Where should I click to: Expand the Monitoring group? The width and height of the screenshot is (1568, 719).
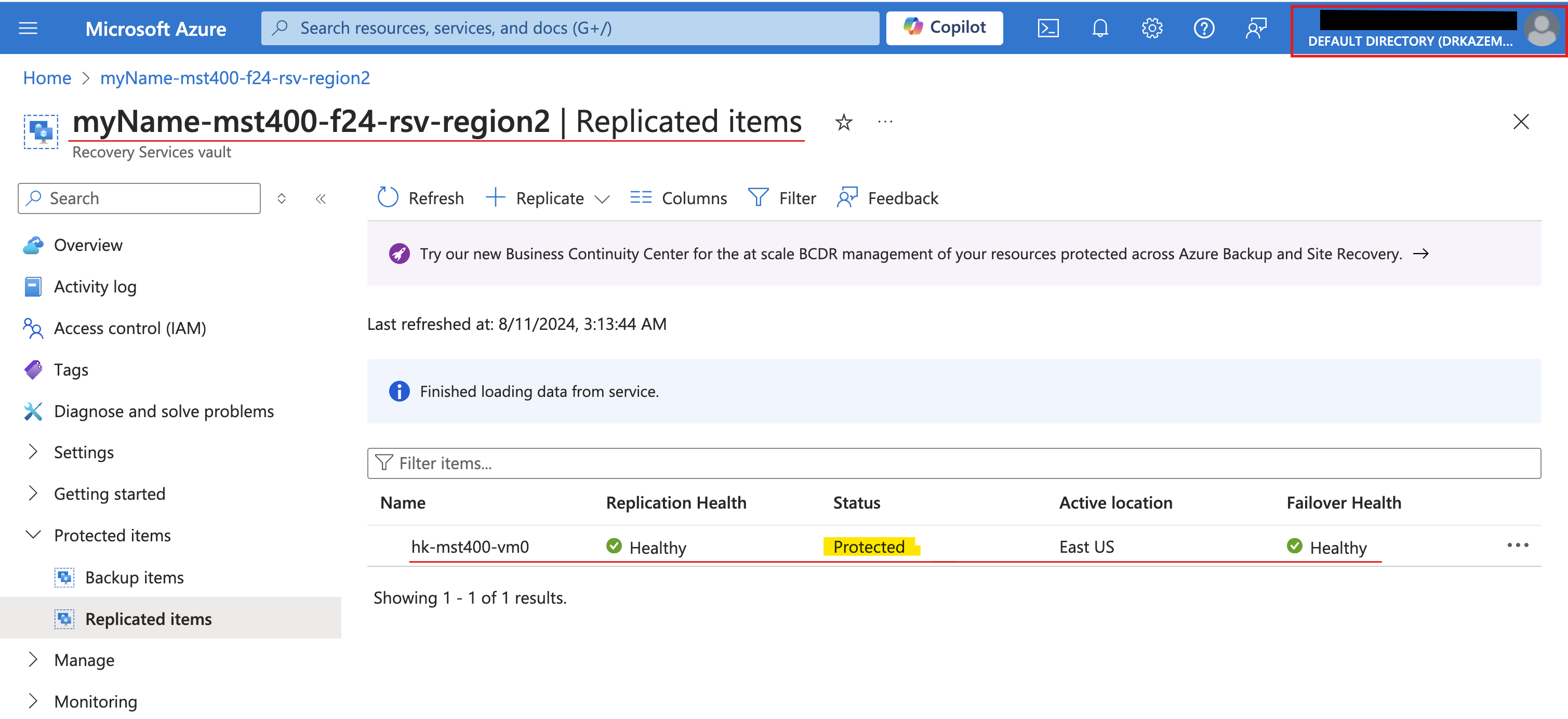[96, 701]
